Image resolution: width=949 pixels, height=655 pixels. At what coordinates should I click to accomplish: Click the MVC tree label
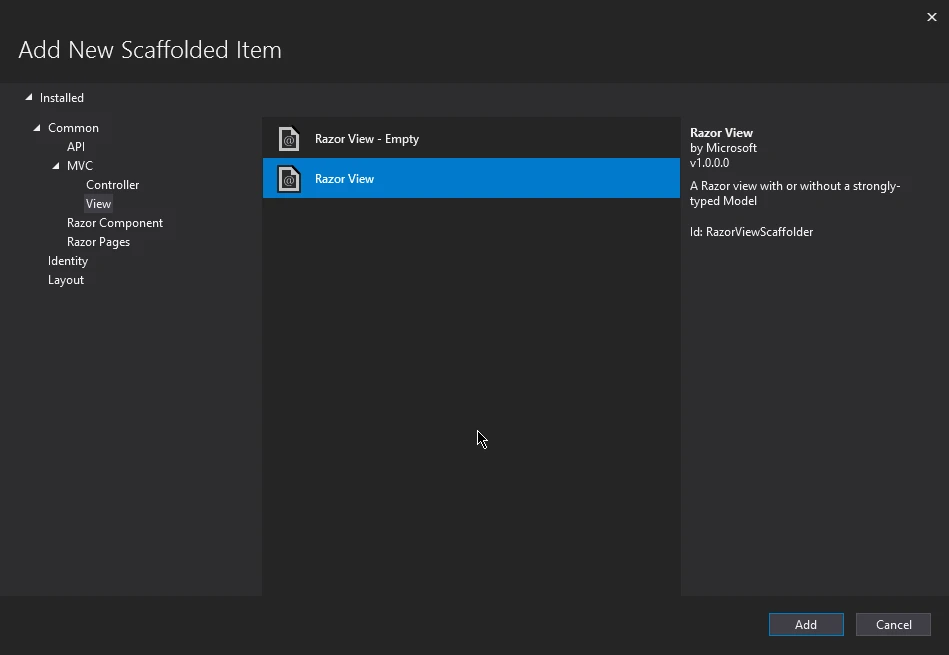tap(80, 166)
